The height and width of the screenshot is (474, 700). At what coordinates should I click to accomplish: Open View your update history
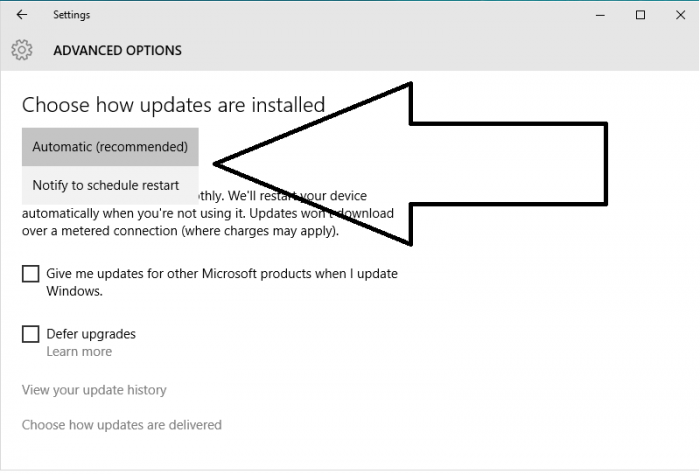click(x=94, y=390)
